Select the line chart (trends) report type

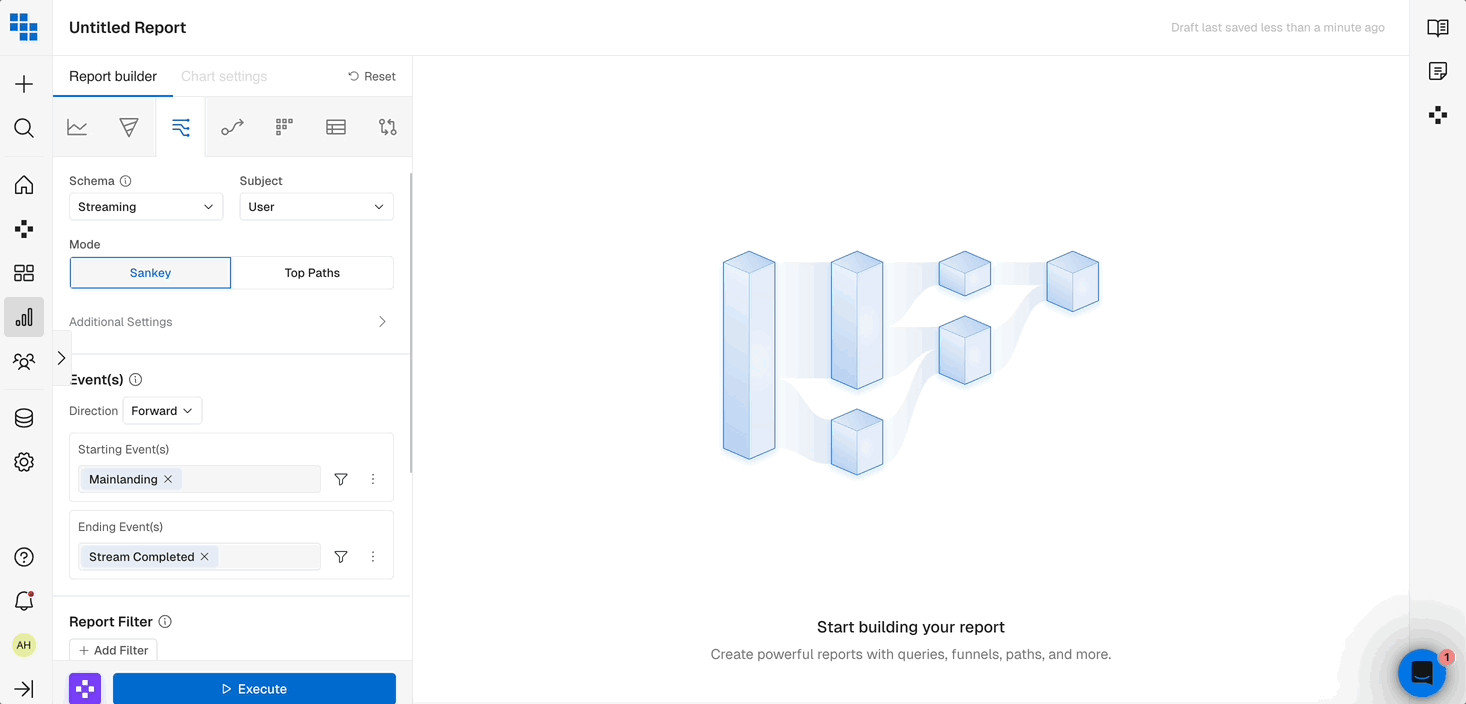click(x=77, y=127)
